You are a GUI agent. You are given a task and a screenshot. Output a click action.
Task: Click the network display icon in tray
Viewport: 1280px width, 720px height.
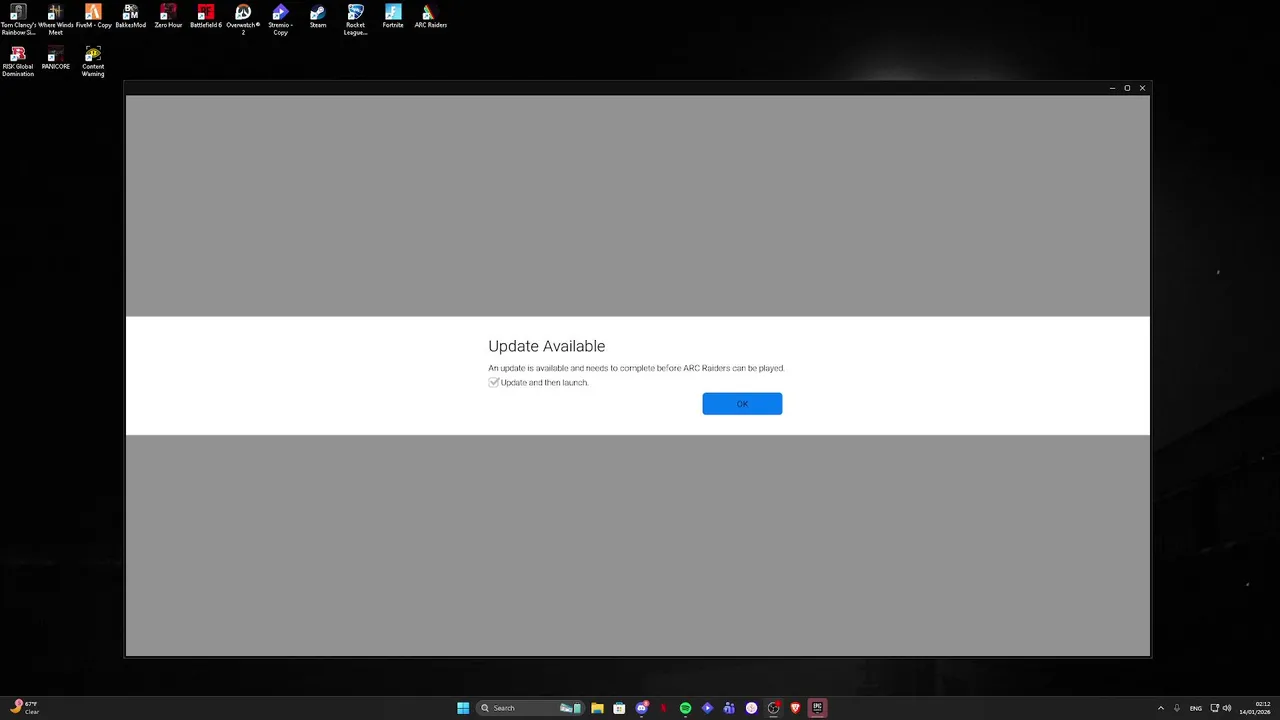[1215, 708]
